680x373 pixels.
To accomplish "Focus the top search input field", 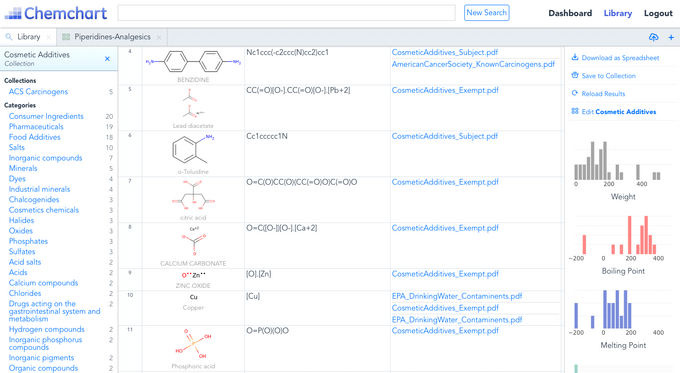I will (286, 13).
